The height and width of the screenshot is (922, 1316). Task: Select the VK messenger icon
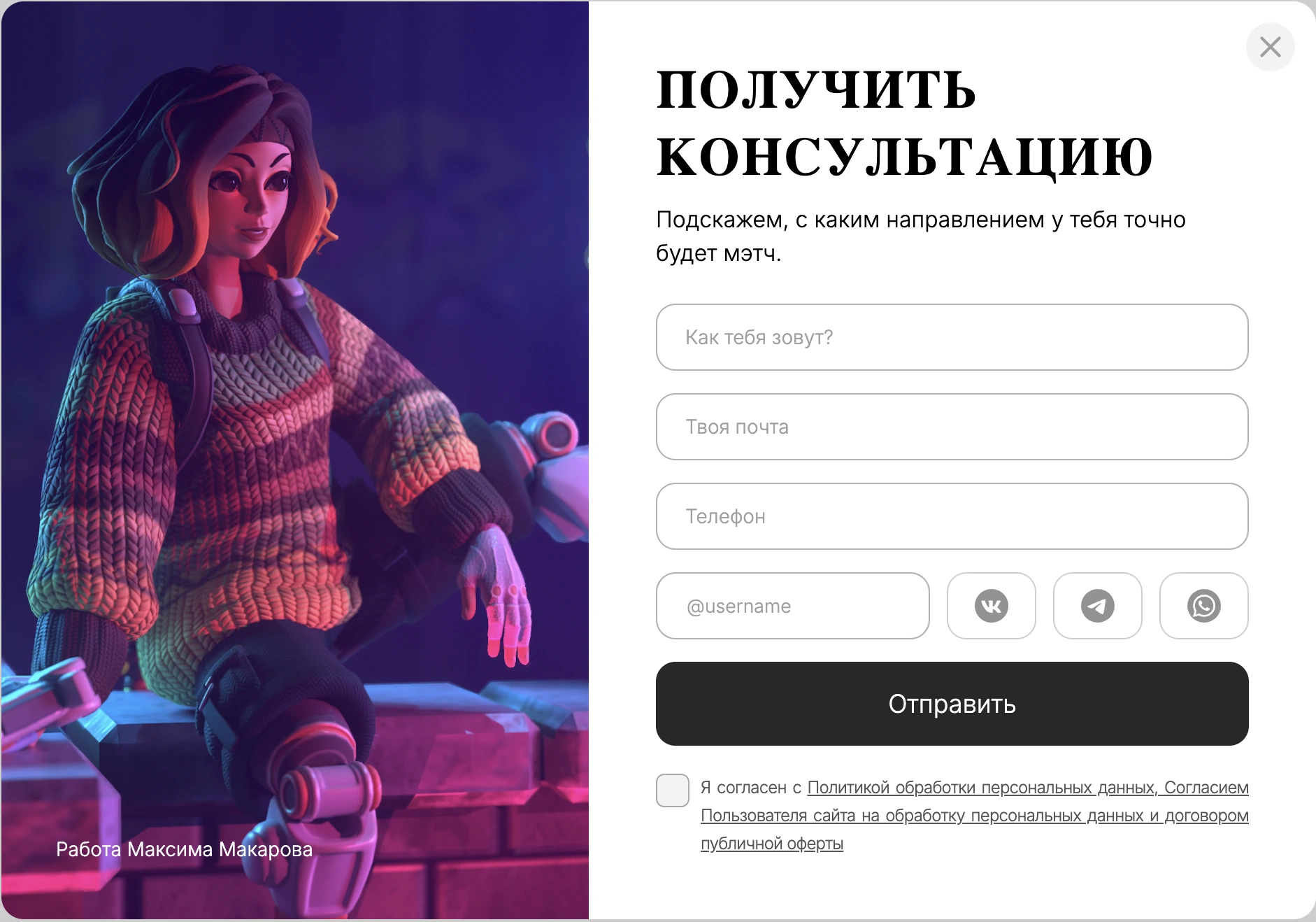coord(991,606)
